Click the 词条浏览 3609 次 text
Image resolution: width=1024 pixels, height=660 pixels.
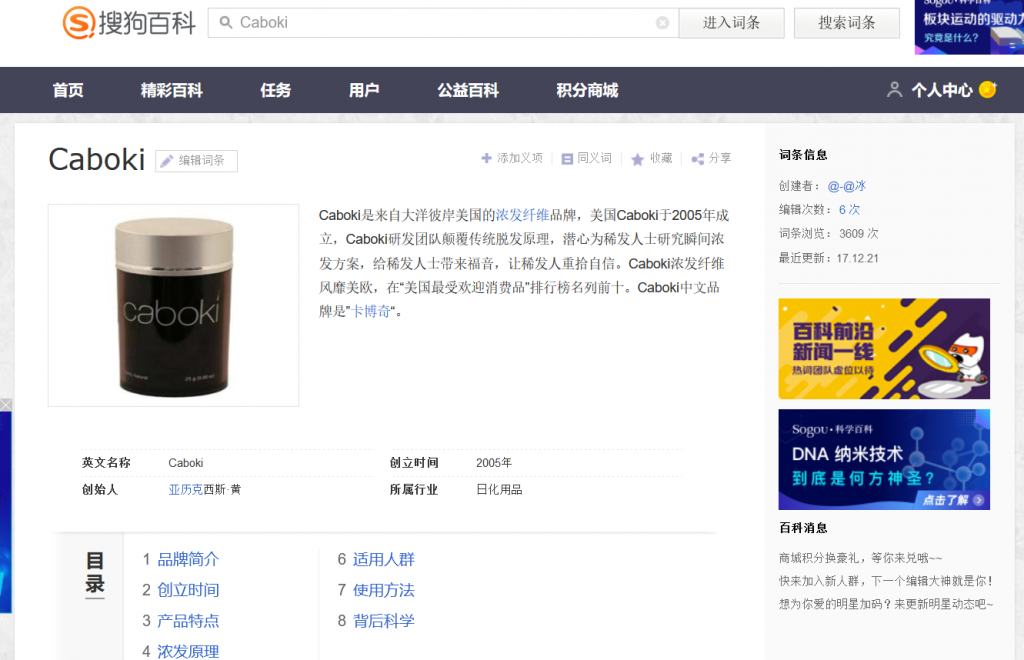coord(828,234)
